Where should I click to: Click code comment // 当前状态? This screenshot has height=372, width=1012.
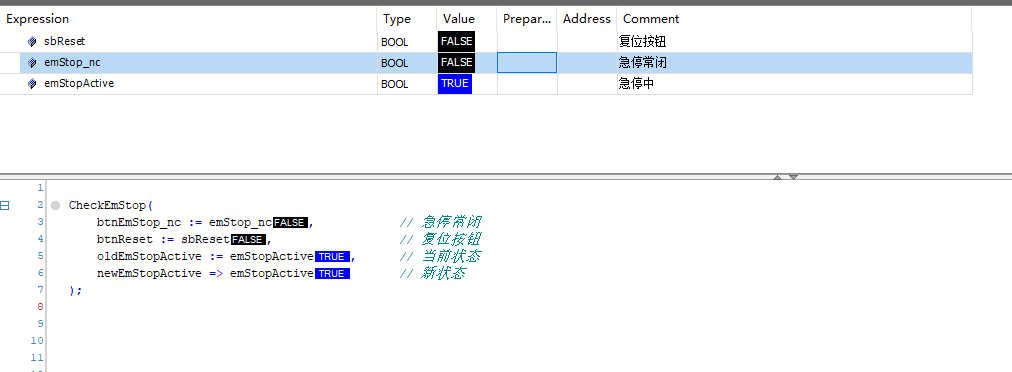point(441,256)
